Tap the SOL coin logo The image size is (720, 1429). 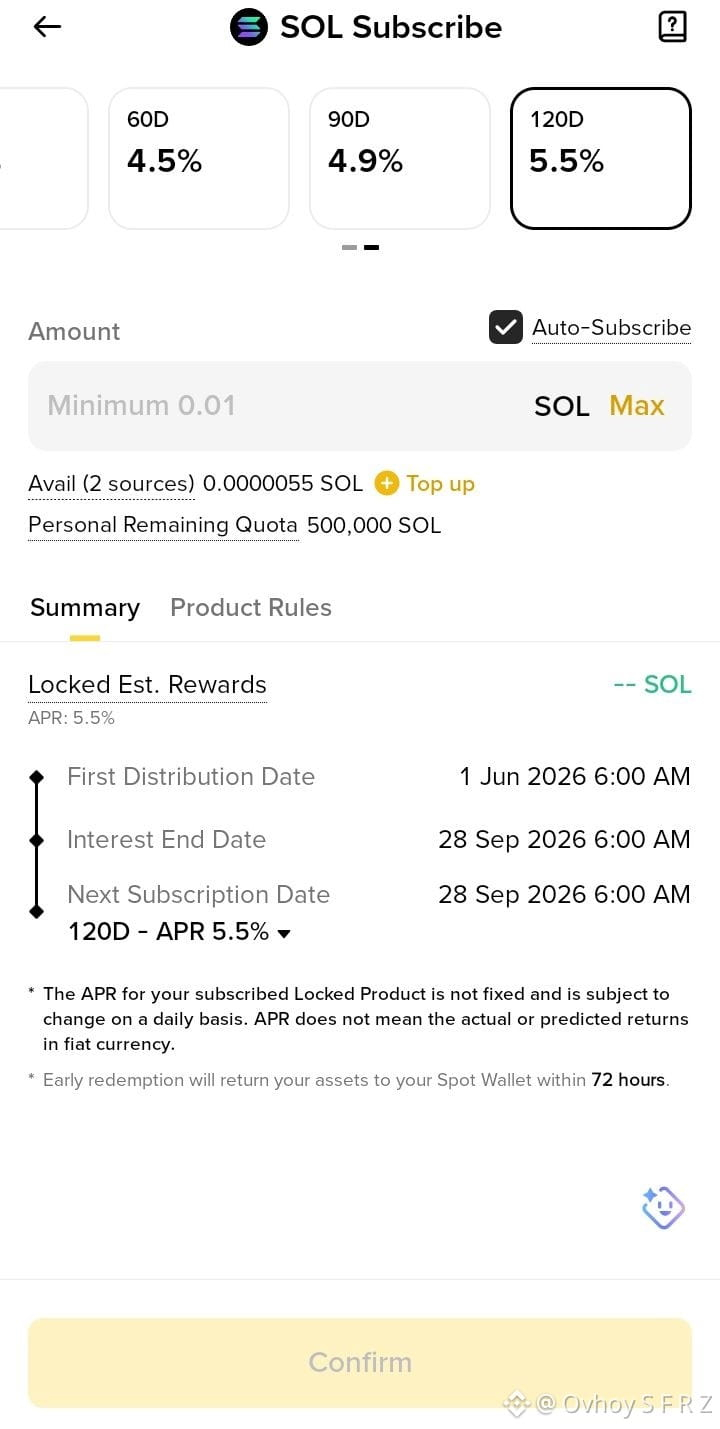pyautogui.click(x=249, y=27)
